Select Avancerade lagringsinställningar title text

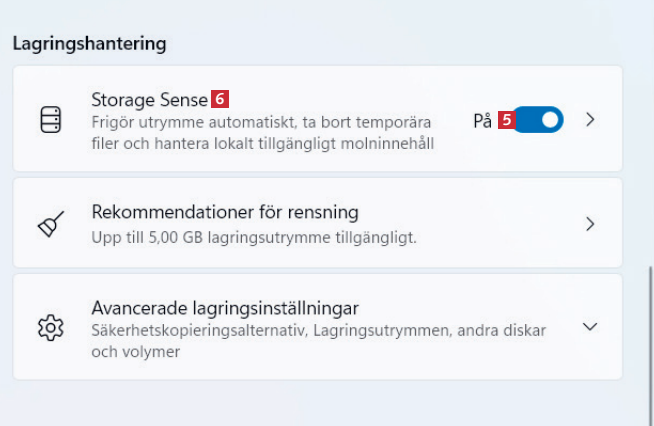pos(224,306)
